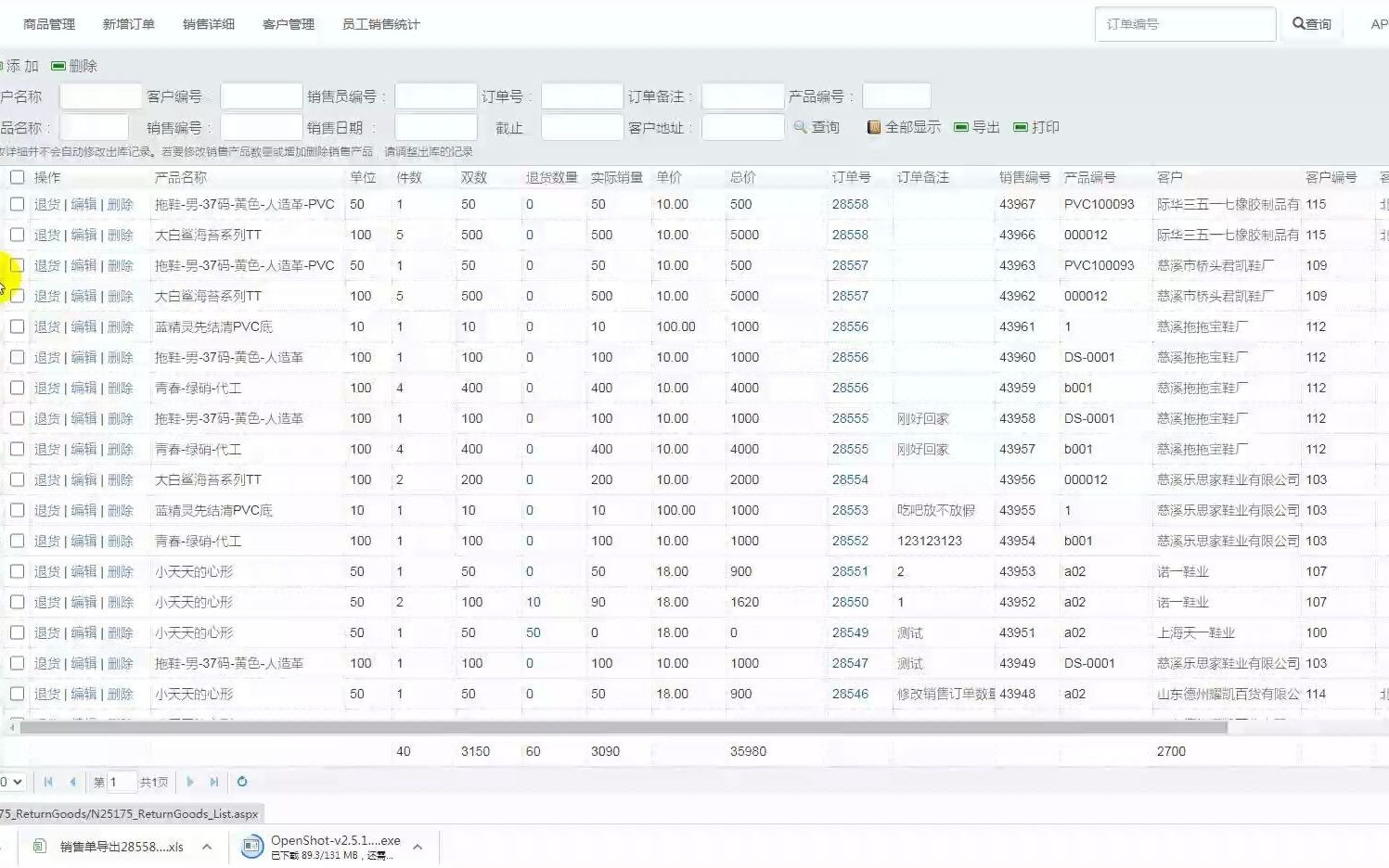Click the 客户地址 filter field

pyautogui.click(x=743, y=127)
